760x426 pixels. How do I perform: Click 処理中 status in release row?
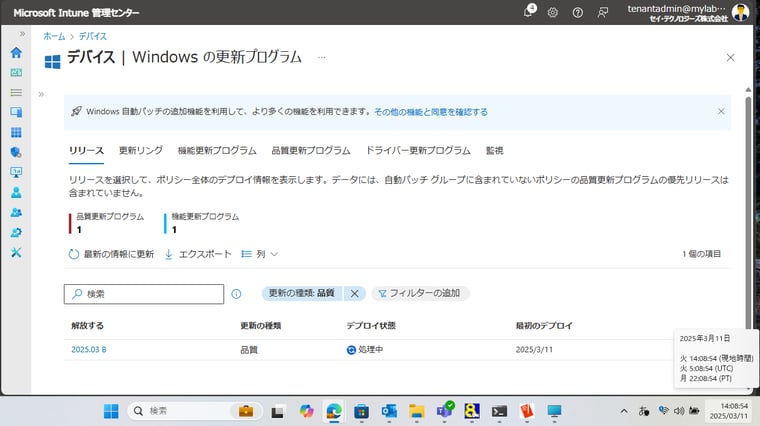click(365, 349)
